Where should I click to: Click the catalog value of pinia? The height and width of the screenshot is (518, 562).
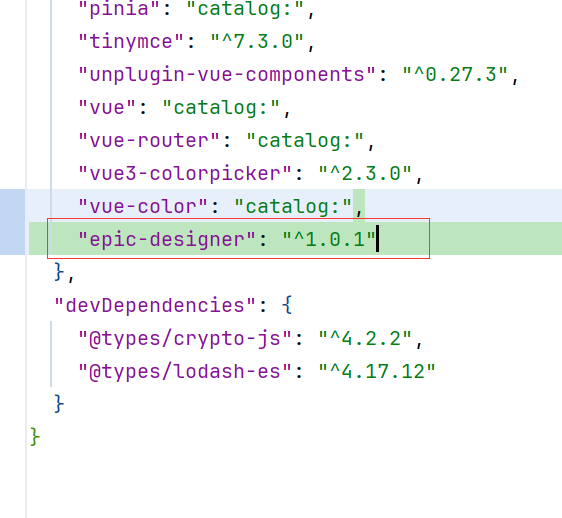pos(245,8)
